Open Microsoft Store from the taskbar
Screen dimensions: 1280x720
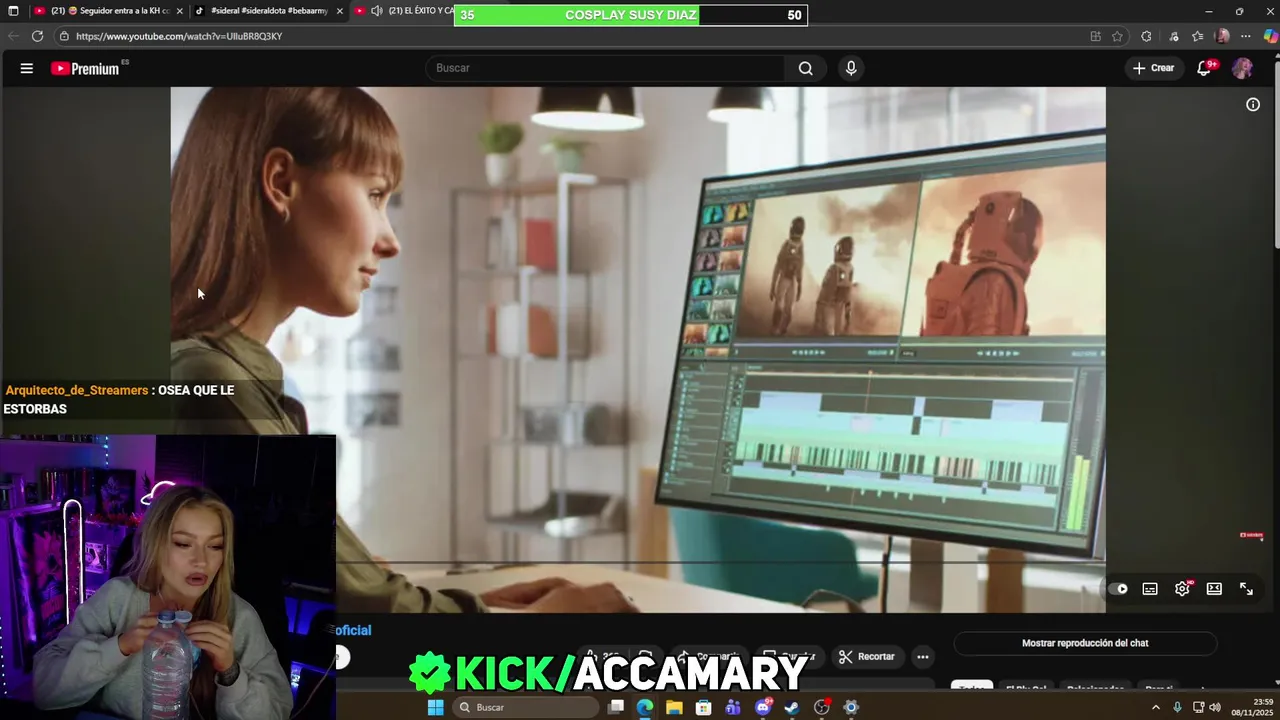pos(704,707)
